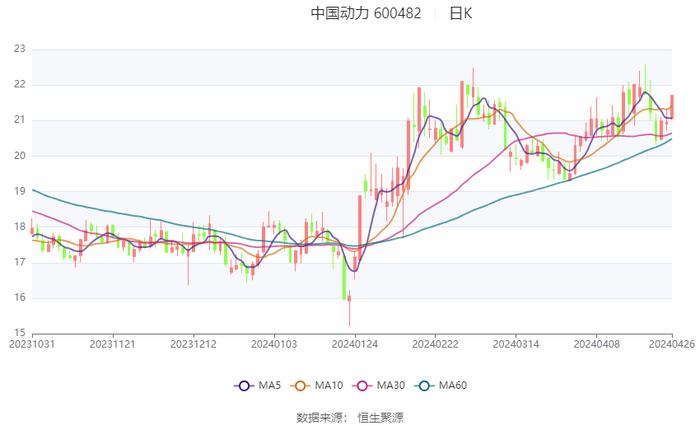Toggle the MA60 legend entry
The height and width of the screenshot is (426, 700).
(441, 385)
